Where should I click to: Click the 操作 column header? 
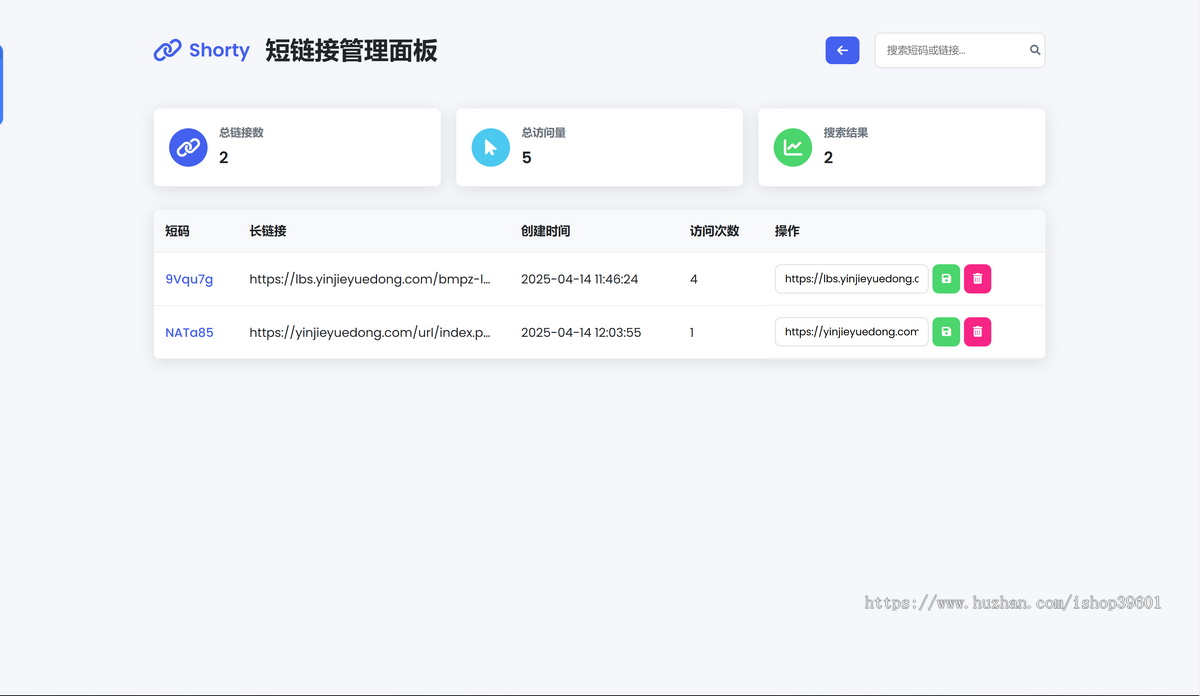point(787,231)
